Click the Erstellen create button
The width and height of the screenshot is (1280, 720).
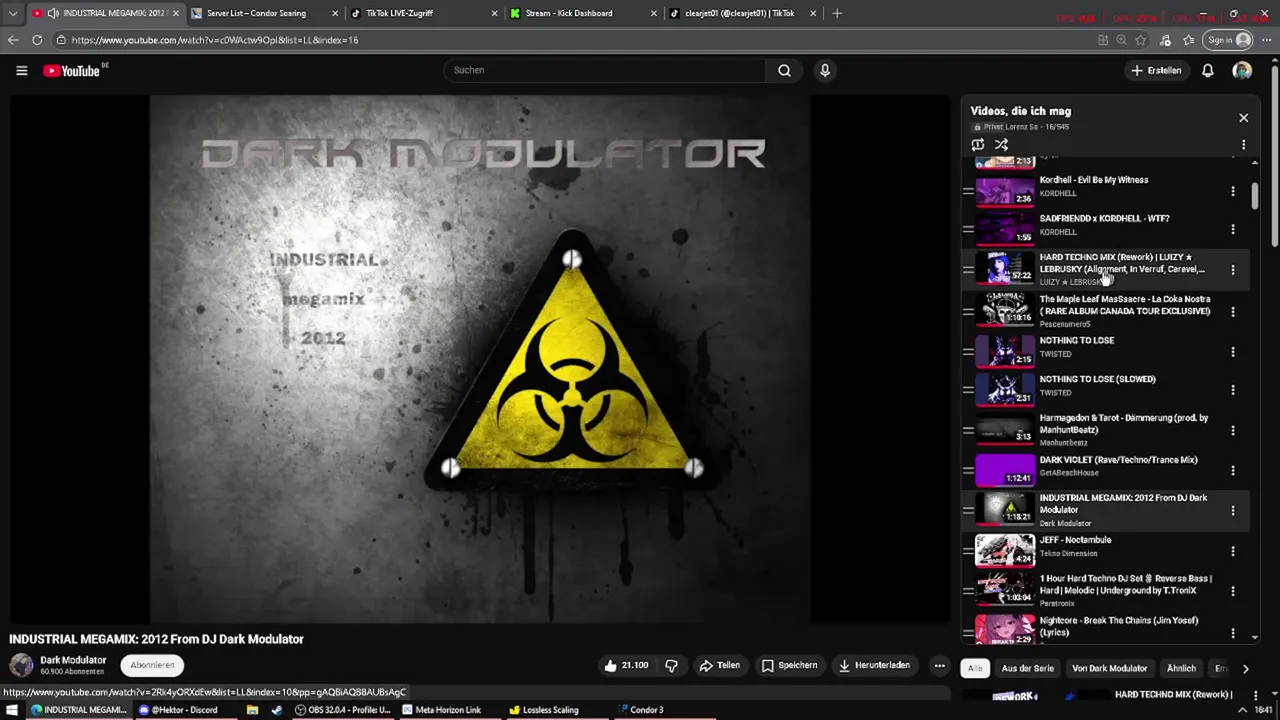coord(1157,70)
